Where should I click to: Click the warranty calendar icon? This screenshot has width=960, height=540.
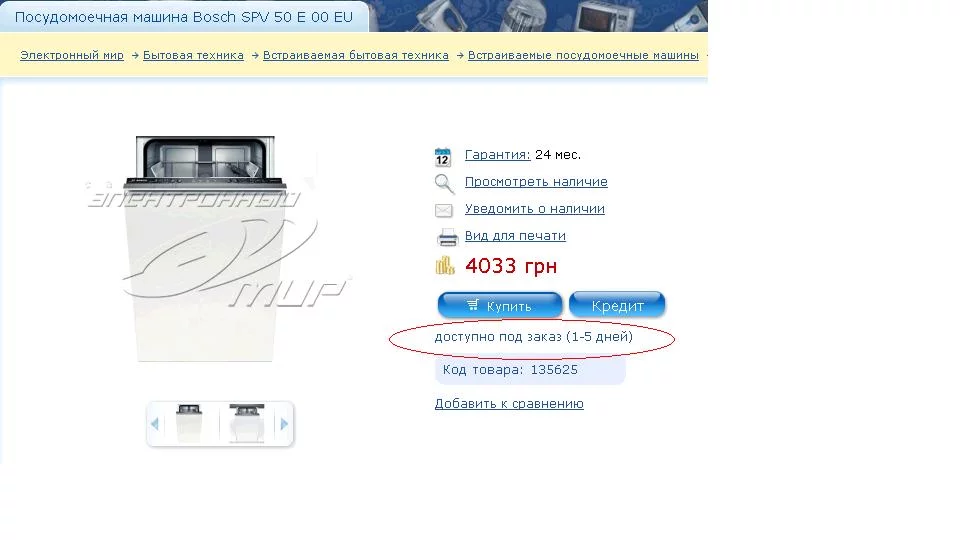(443, 157)
